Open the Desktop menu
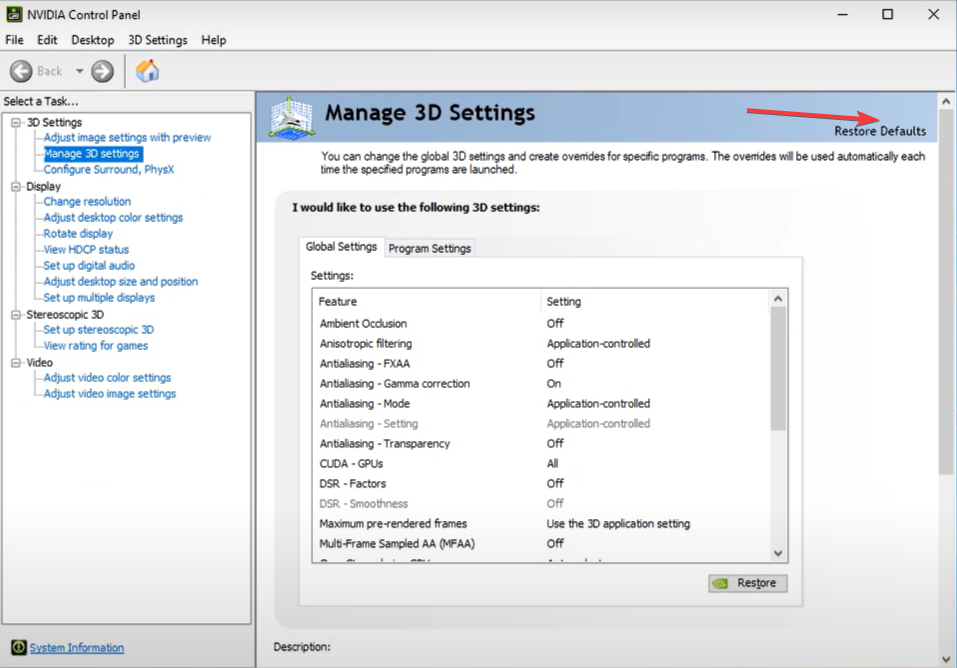 [93, 40]
